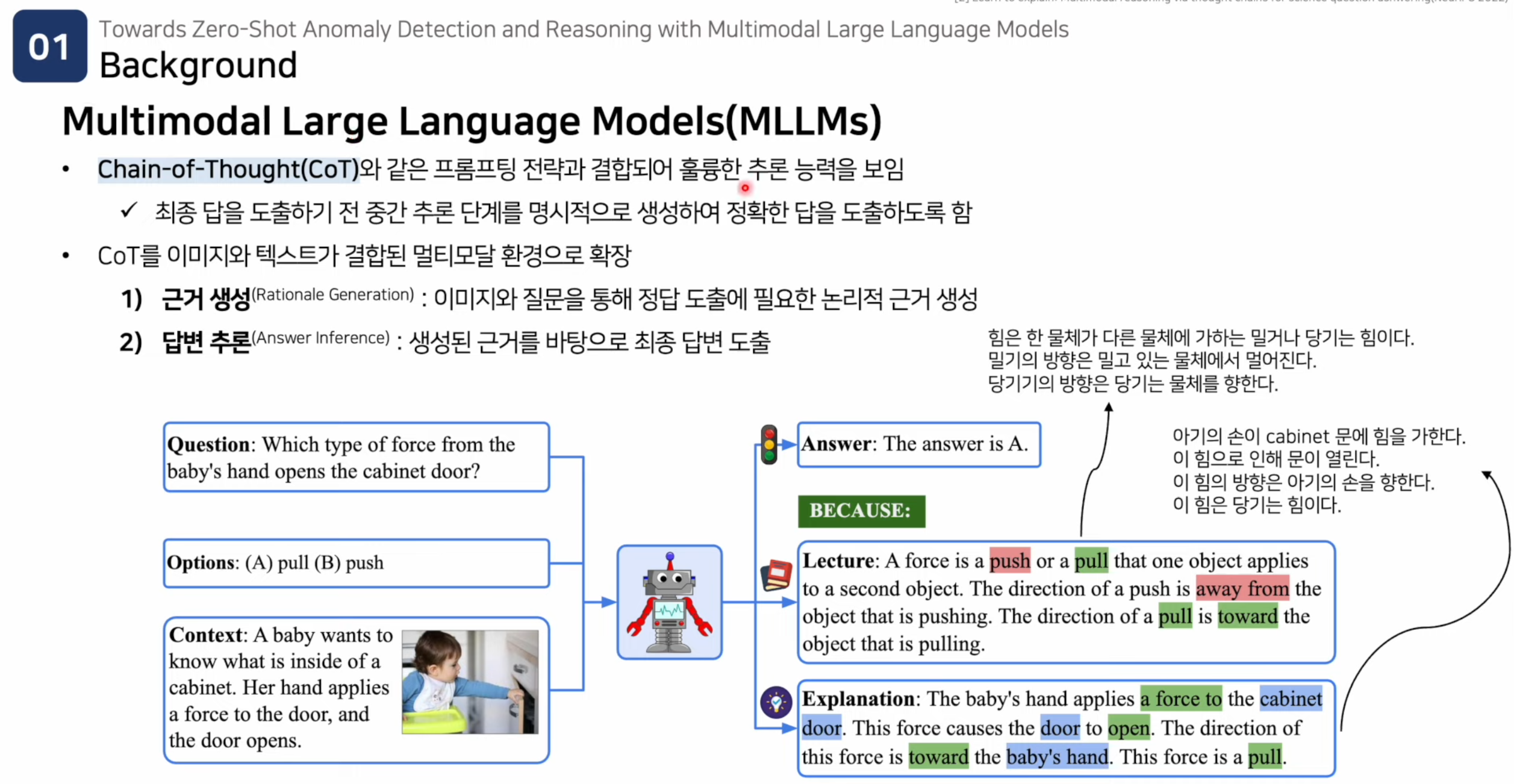This screenshot has height=784, width=1514.
Task: Click the Options pull push box
Action: tap(355, 562)
